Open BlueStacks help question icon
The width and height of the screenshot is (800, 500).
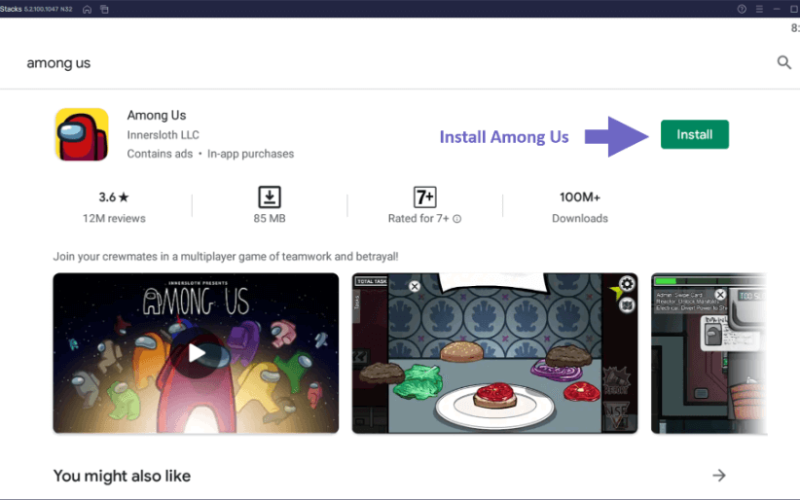tap(742, 9)
